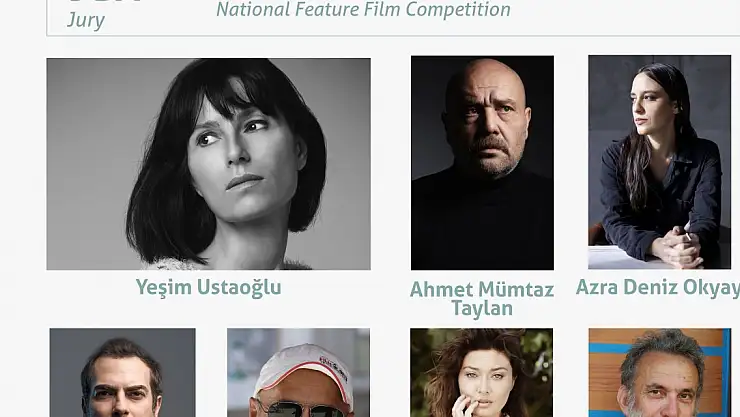
Task: Click the Azra Deniz Okyay name caption
Action: click(658, 287)
